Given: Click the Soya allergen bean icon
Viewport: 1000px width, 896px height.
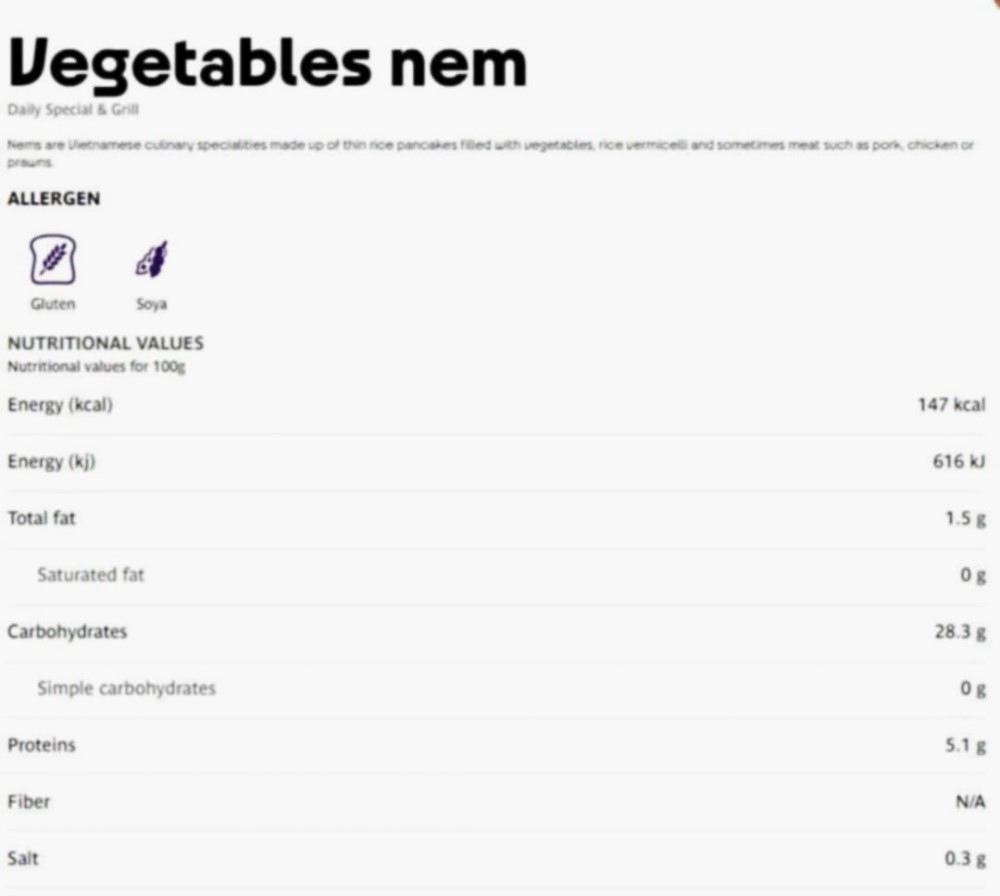Looking at the screenshot, I should pos(152,259).
